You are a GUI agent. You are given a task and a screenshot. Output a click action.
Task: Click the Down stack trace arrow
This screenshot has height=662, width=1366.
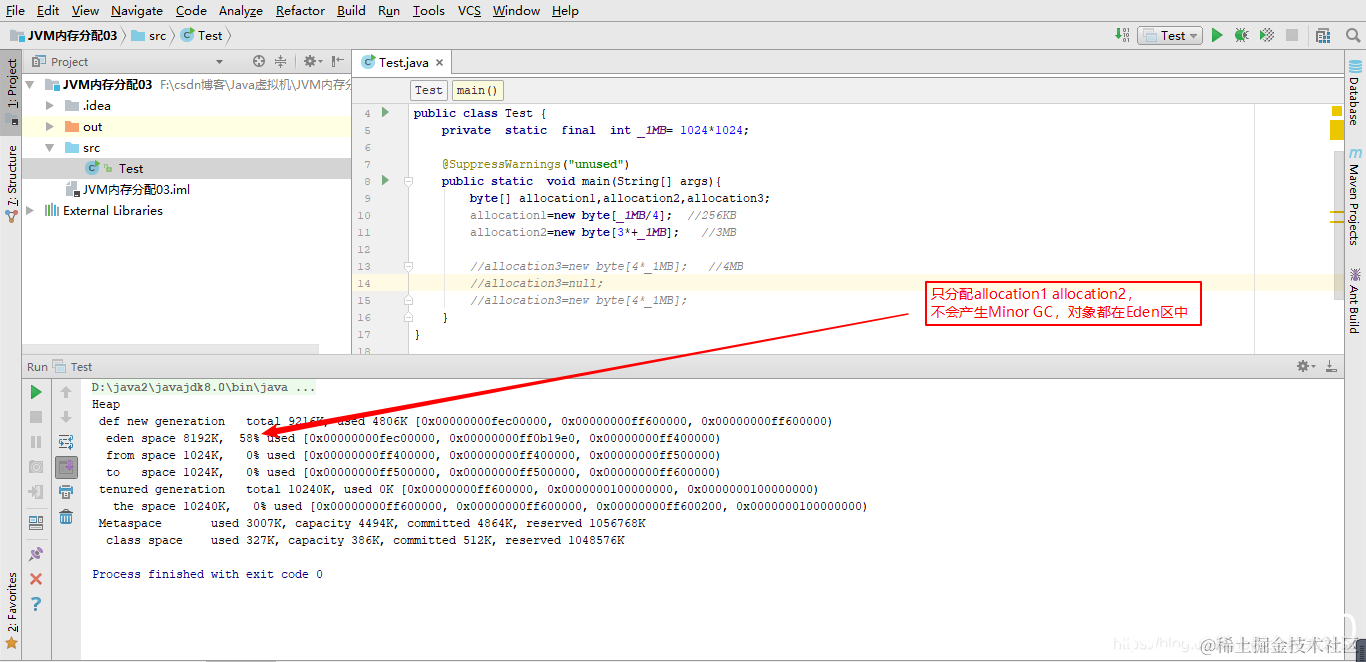(66, 417)
